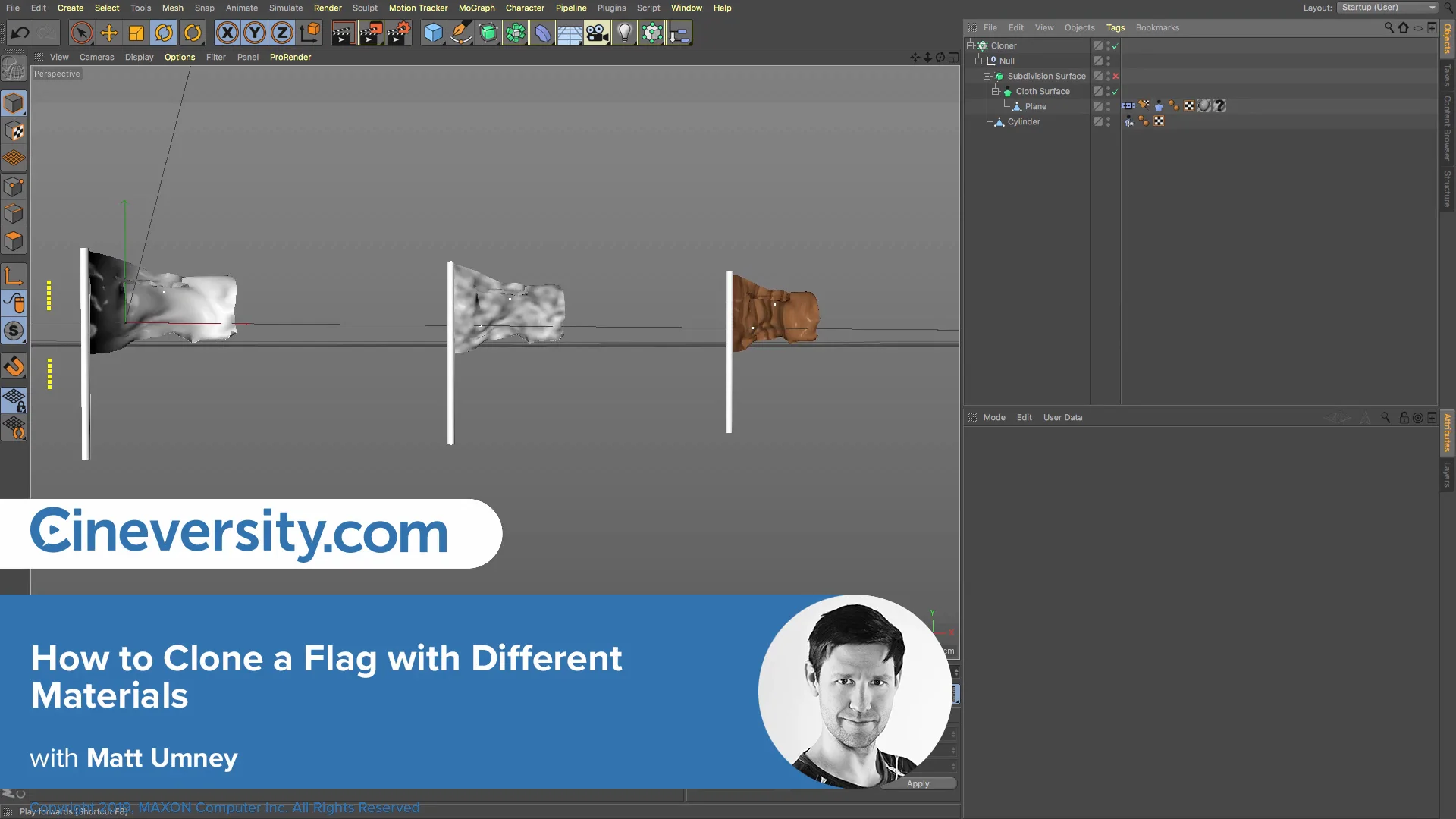1456x819 pixels.
Task: Open the MoGraph menu
Action: tap(476, 8)
